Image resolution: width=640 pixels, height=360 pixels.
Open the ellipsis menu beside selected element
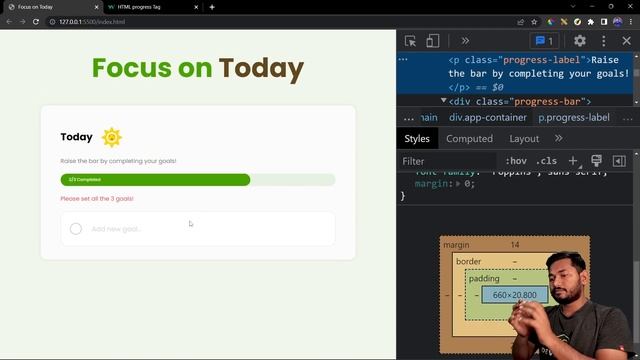[403, 60]
